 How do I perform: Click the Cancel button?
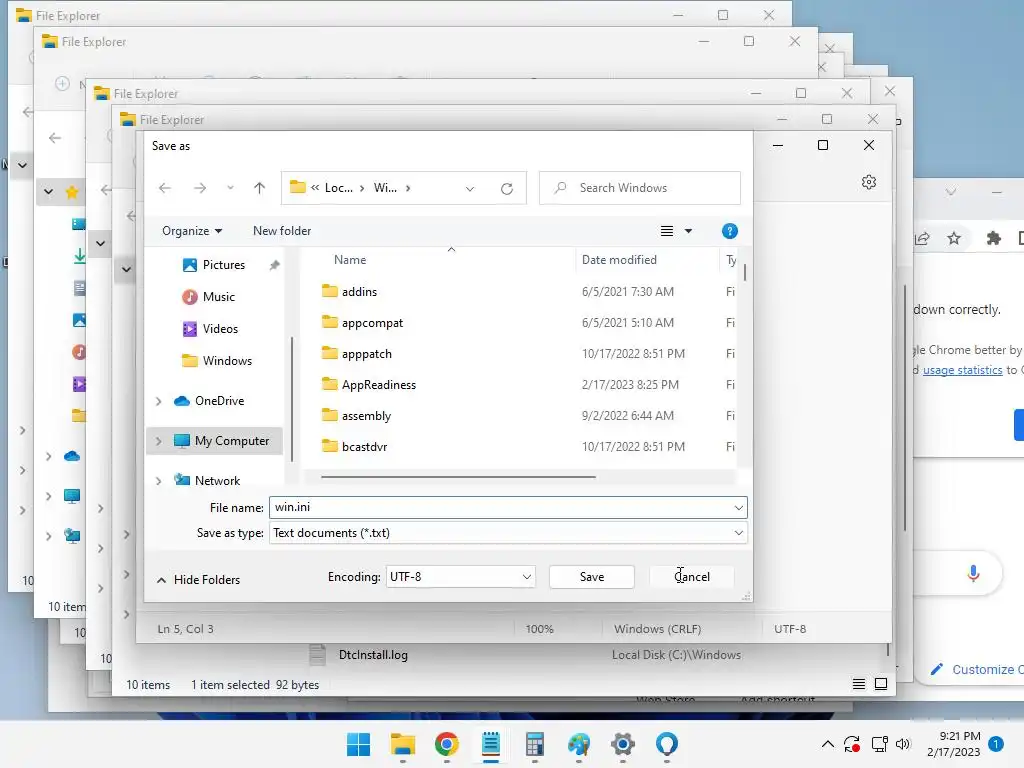(692, 577)
